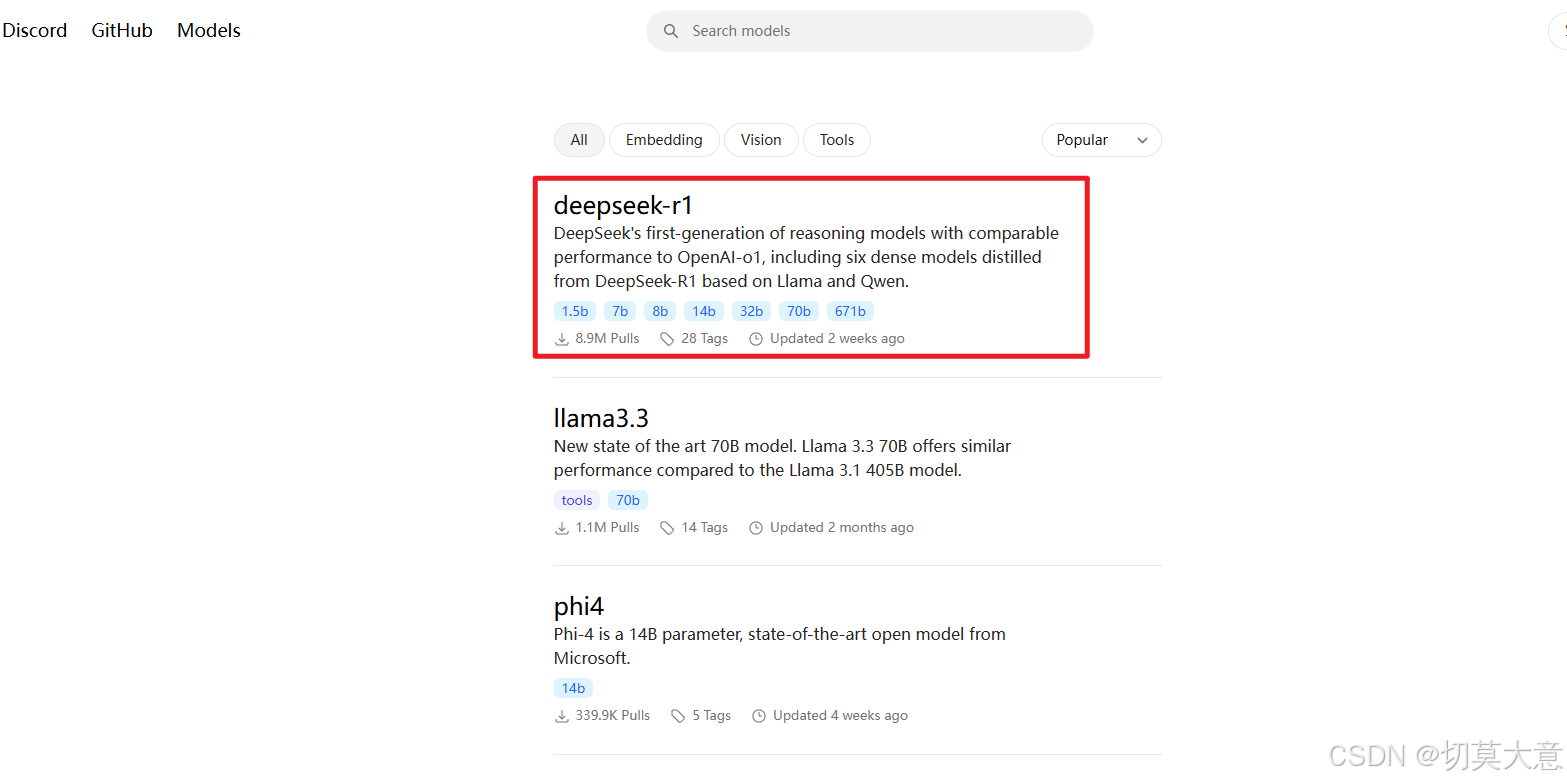Screen dimensions: 1567x783
Task: Focus the Search models field
Action: click(870, 31)
